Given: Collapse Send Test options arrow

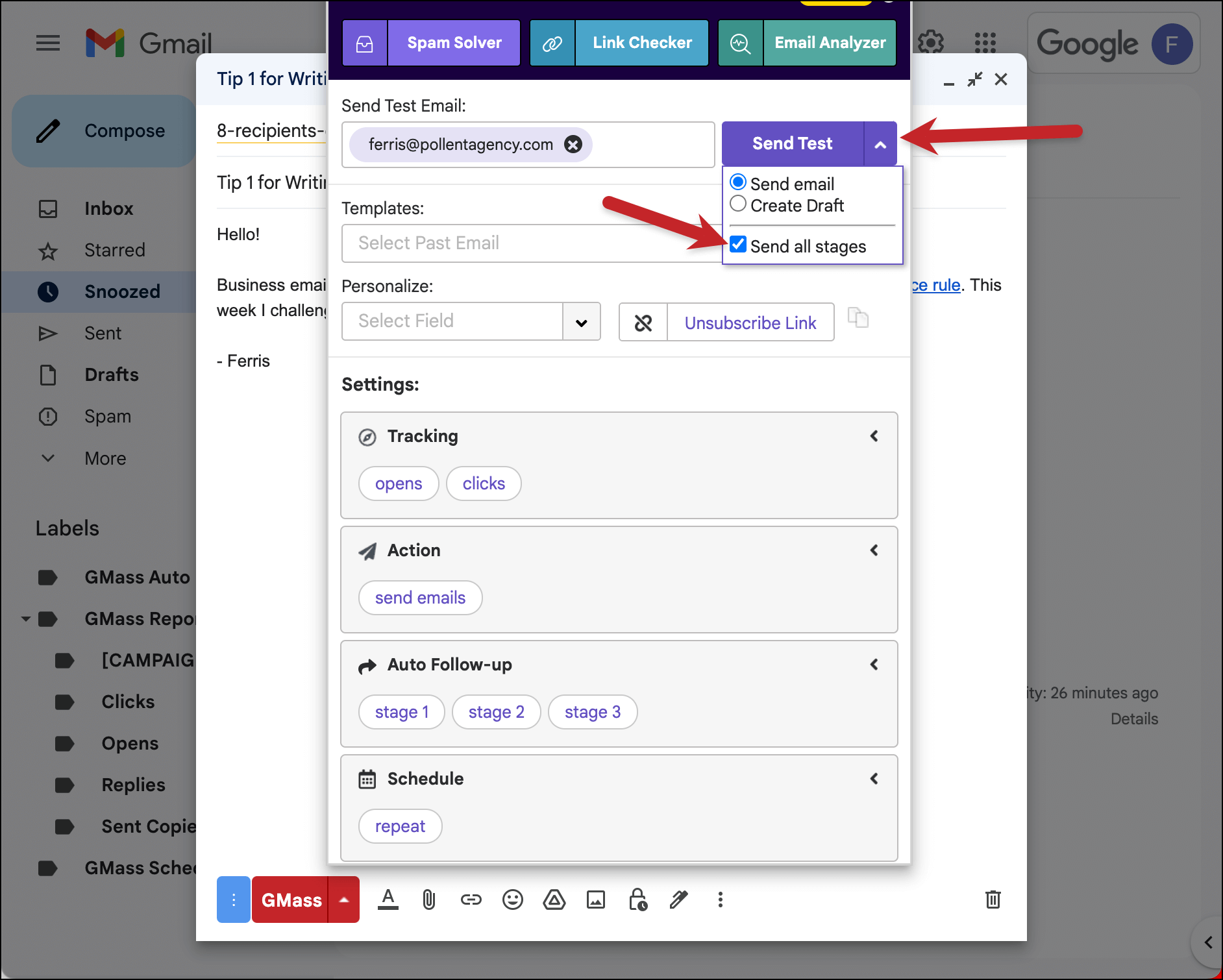Looking at the screenshot, I should click(x=880, y=144).
